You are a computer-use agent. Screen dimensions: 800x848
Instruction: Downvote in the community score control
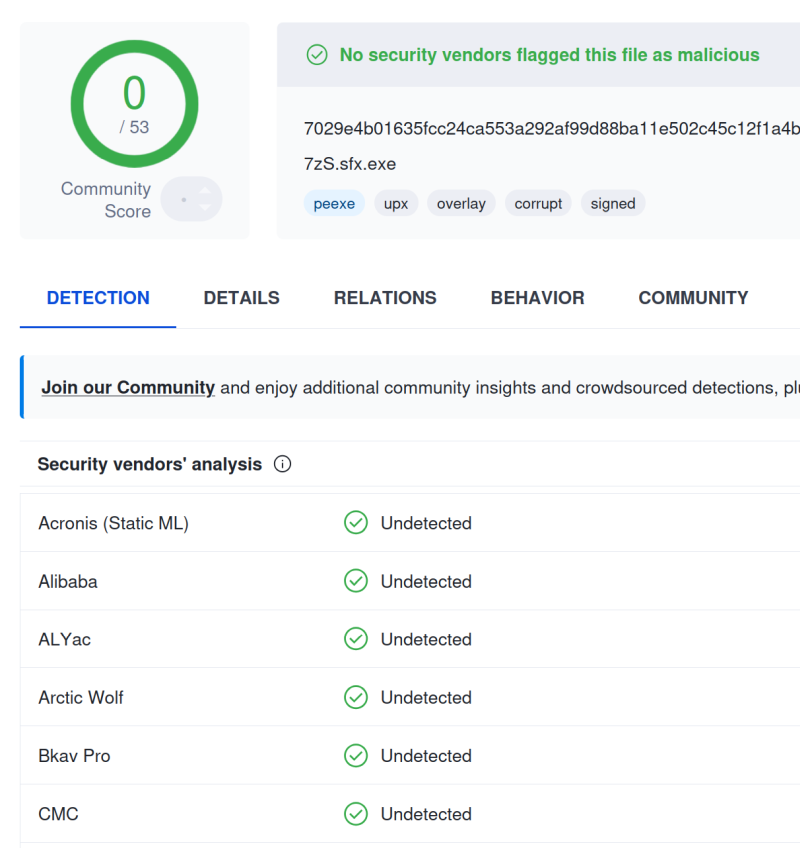204,207
